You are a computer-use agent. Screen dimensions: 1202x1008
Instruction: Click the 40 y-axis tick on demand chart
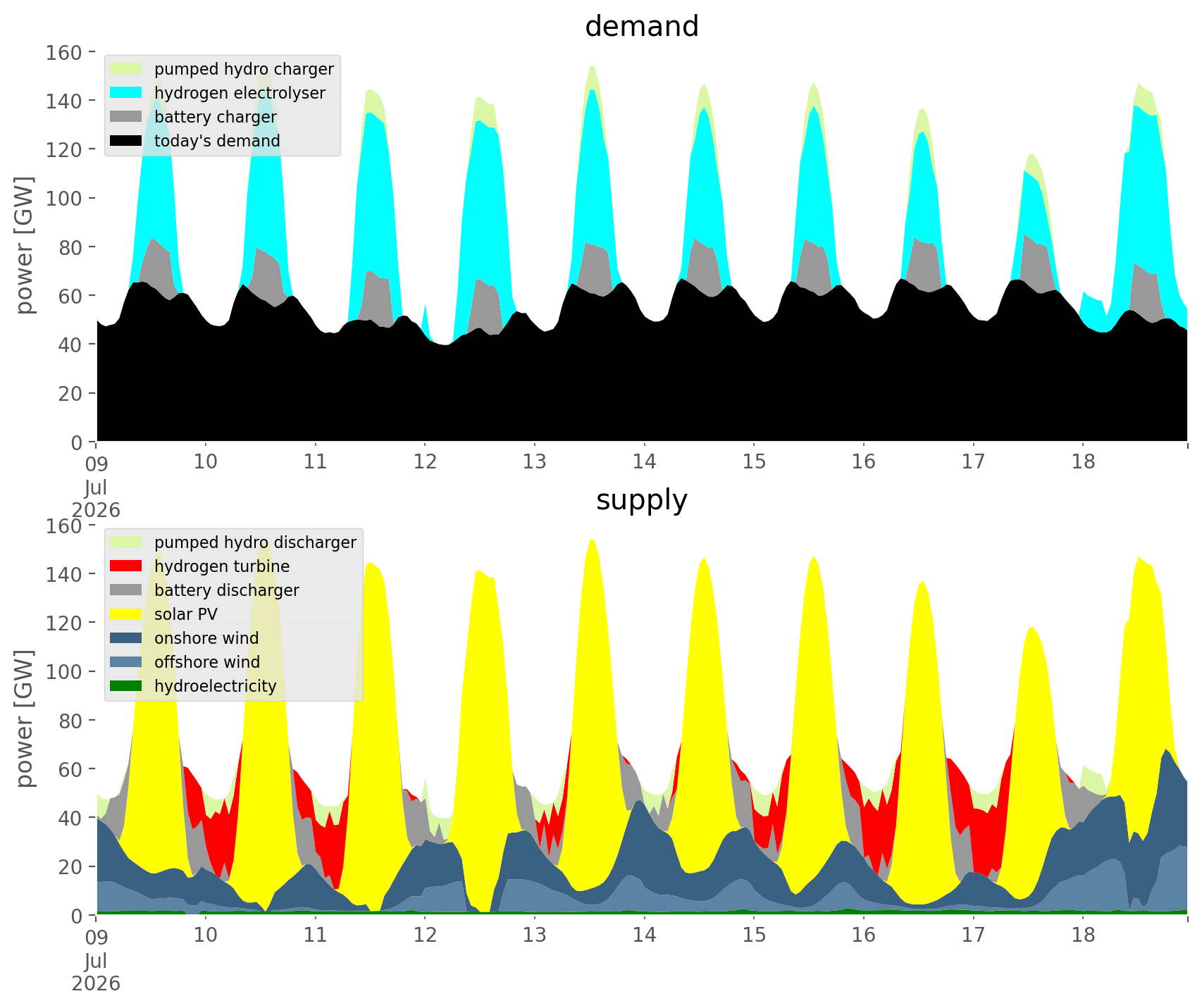click(70, 344)
